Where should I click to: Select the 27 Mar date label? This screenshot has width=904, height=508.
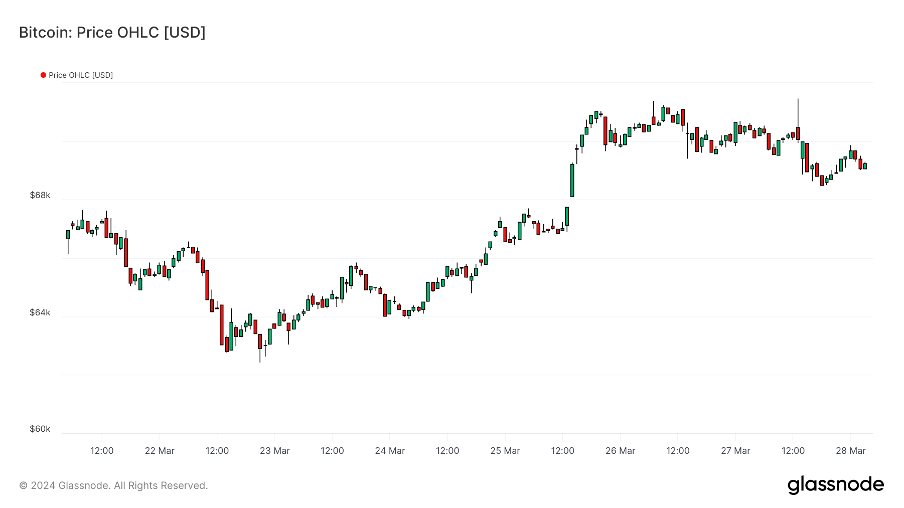[736, 451]
